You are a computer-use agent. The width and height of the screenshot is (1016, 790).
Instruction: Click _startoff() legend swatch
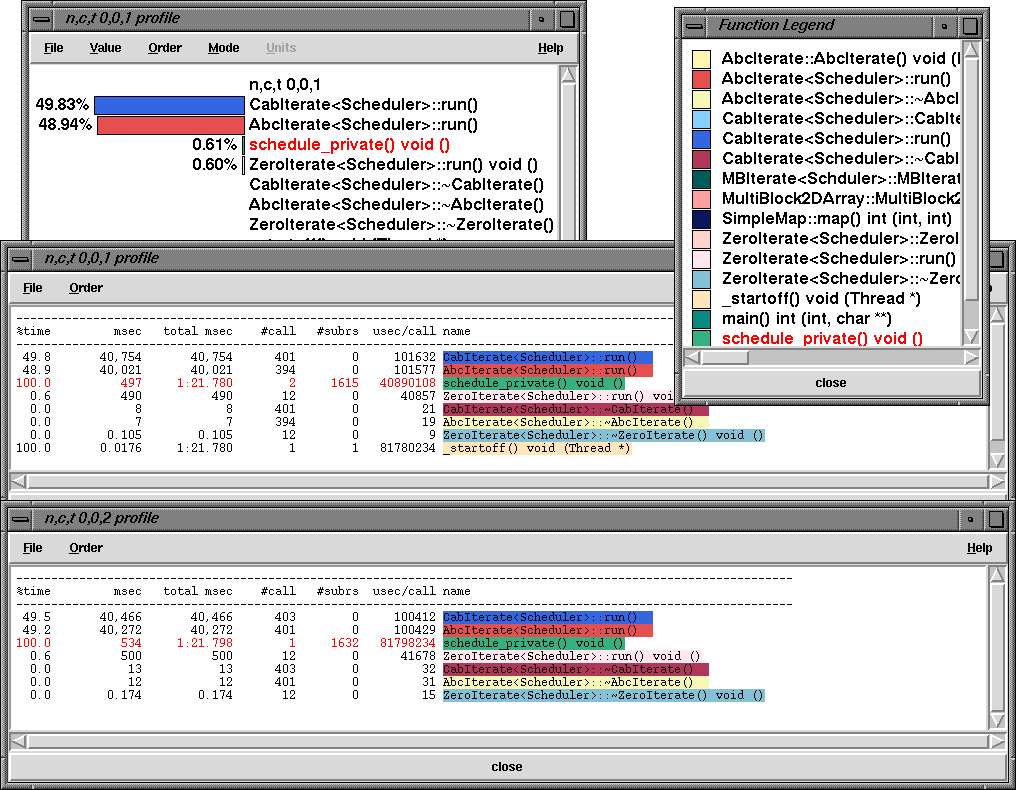(x=701, y=299)
